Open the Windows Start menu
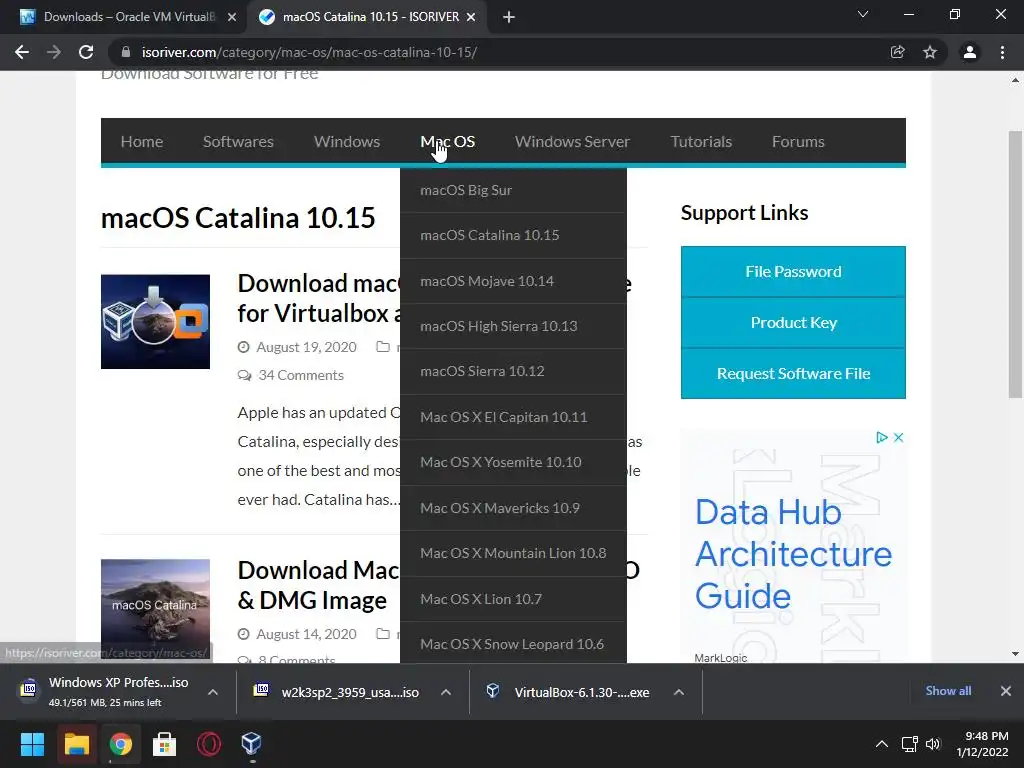The image size is (1024, 768). [32, 744]
